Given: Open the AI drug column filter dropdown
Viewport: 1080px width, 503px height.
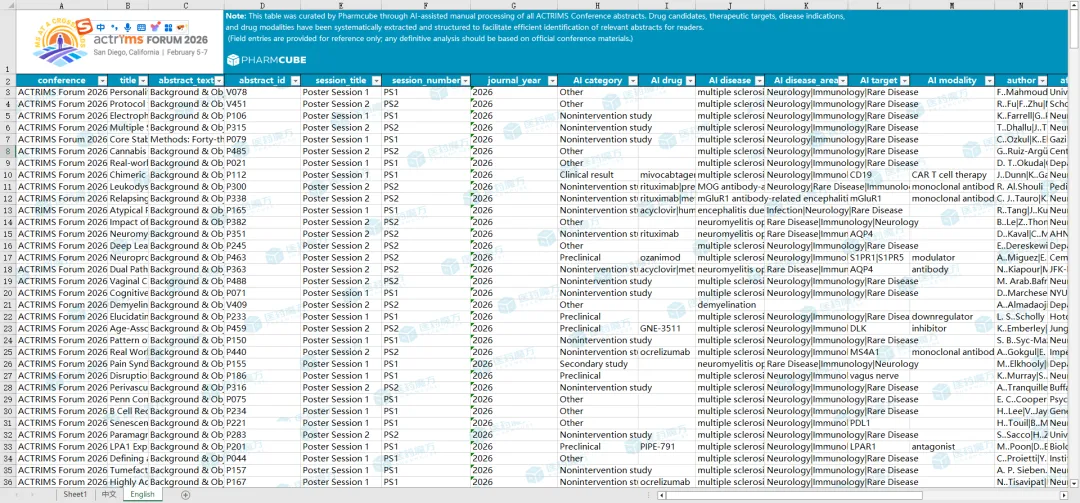Looking at the screenshot, I should [689, 81].
